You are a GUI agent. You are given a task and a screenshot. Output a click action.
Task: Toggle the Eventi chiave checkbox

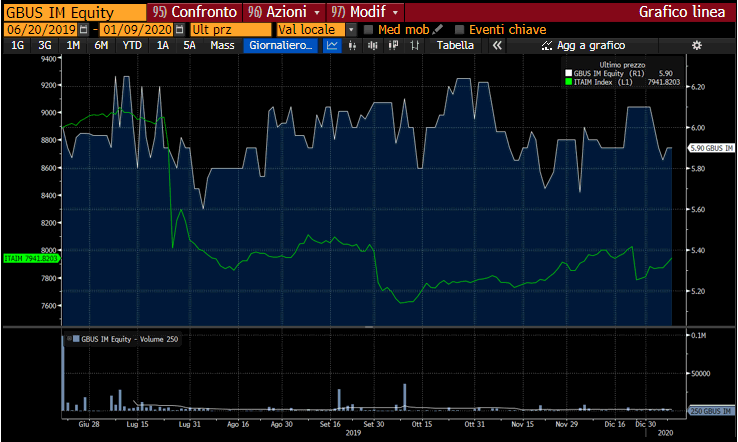tap(460, 30)
